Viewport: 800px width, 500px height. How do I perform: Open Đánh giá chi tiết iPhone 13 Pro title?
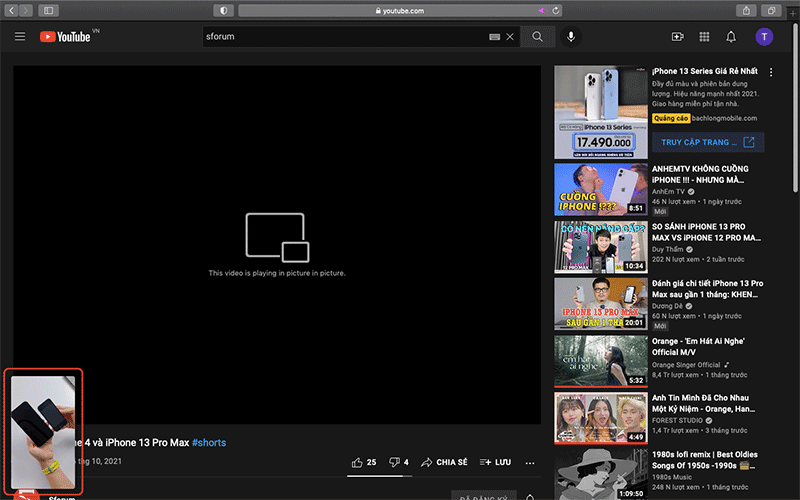coord(708,289)
